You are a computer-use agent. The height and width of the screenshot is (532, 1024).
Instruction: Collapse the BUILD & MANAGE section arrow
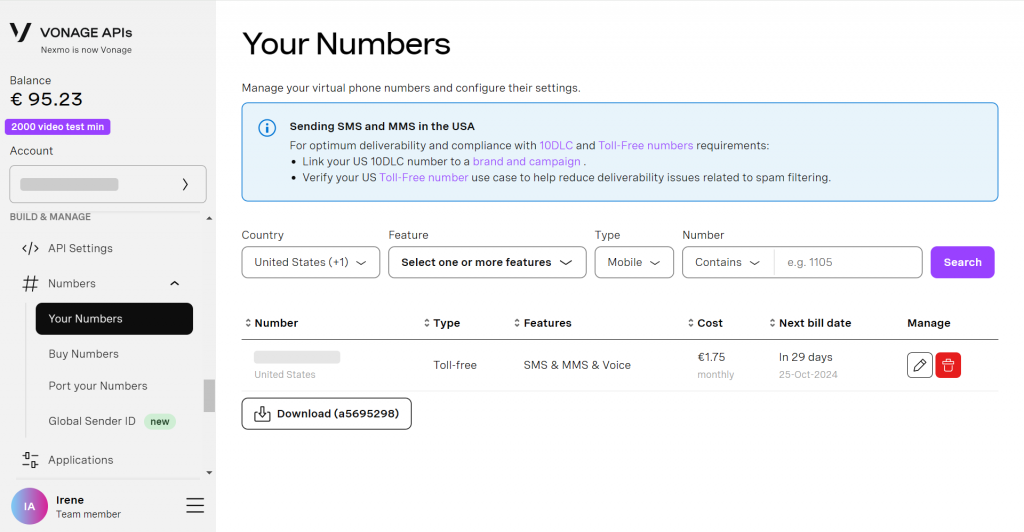(209, 218)
